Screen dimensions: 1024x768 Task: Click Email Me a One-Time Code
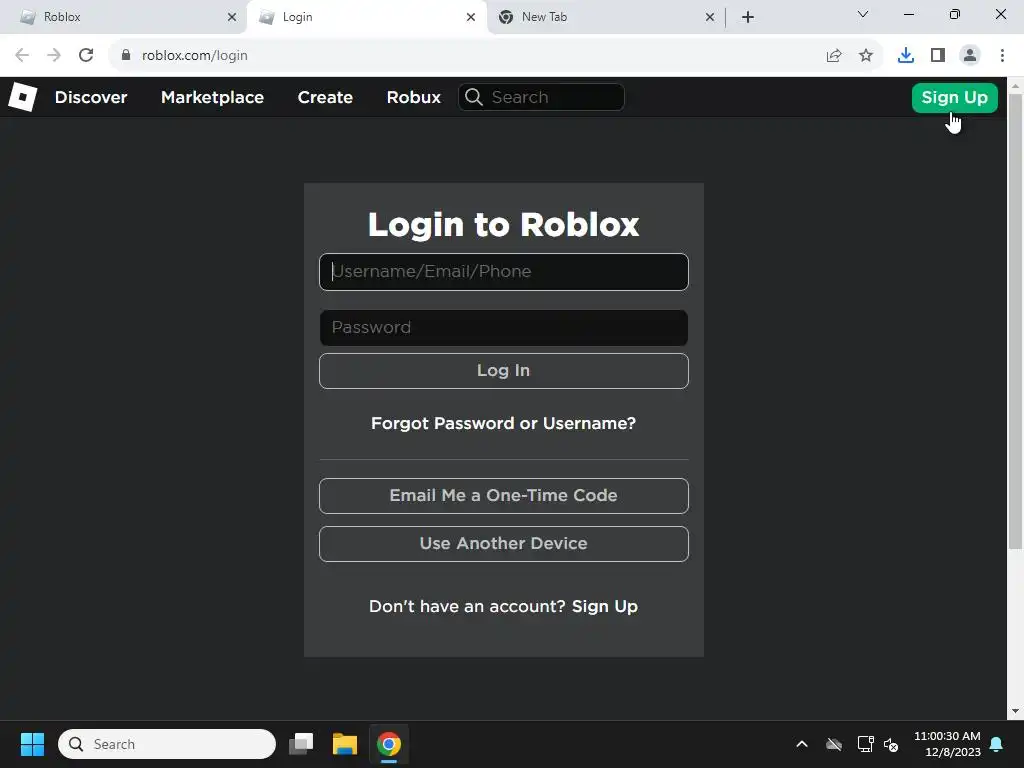[x=504, y=496]
